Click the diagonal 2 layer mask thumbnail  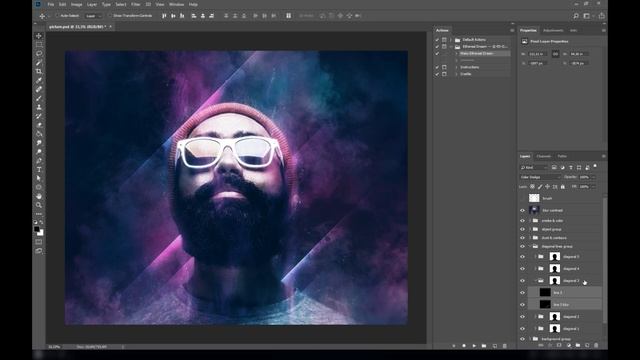click(x=554, y=317)
